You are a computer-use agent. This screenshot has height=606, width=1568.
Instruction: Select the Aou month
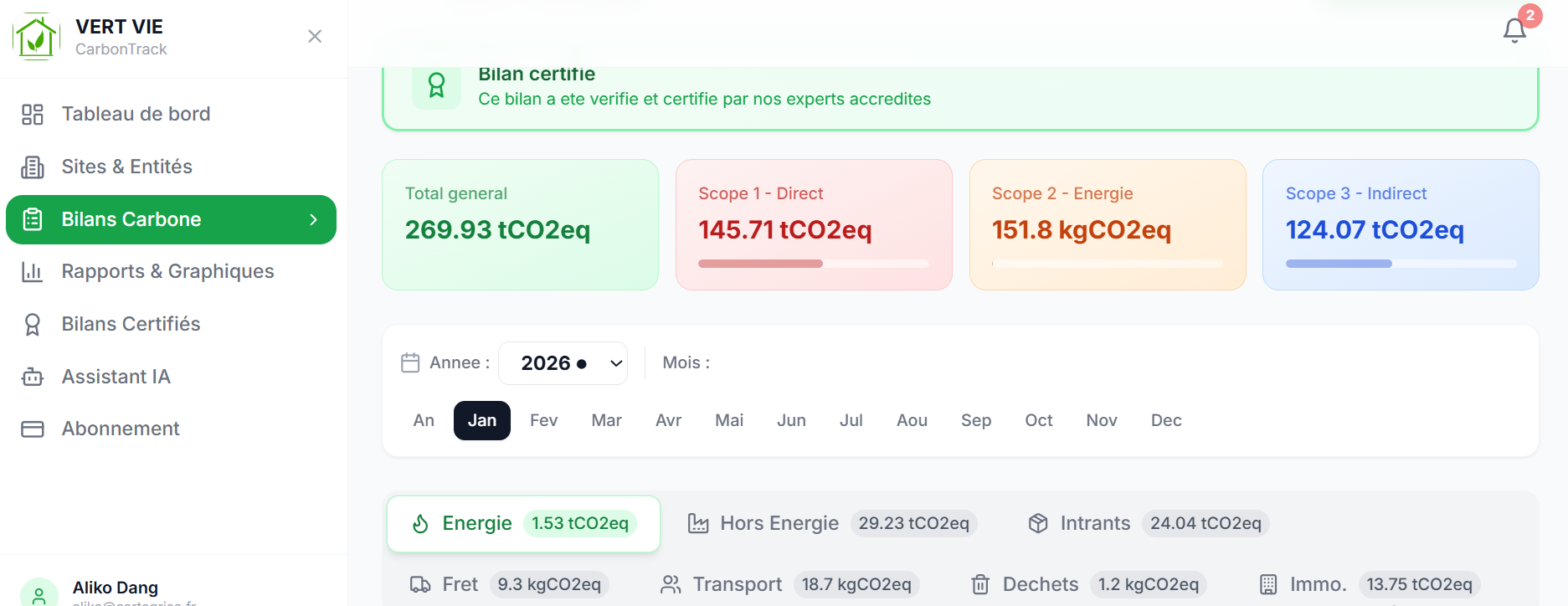(912, 420)
